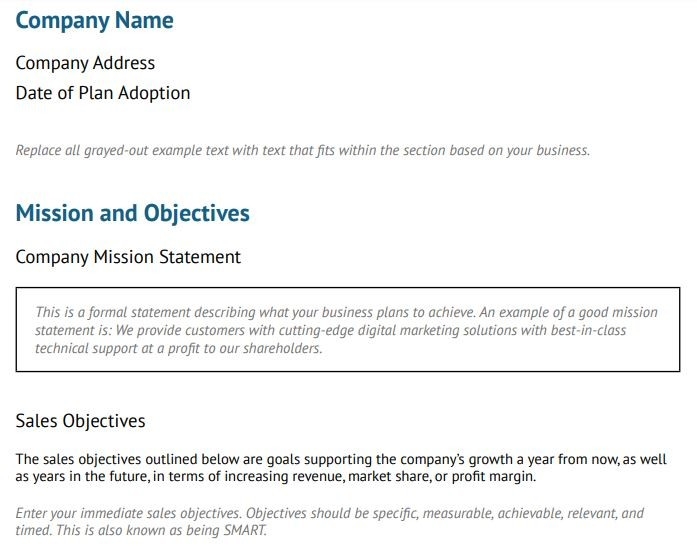Click the Date of Plan Adoption line
This screenshot has width=697, height=554.
(102, 93)
